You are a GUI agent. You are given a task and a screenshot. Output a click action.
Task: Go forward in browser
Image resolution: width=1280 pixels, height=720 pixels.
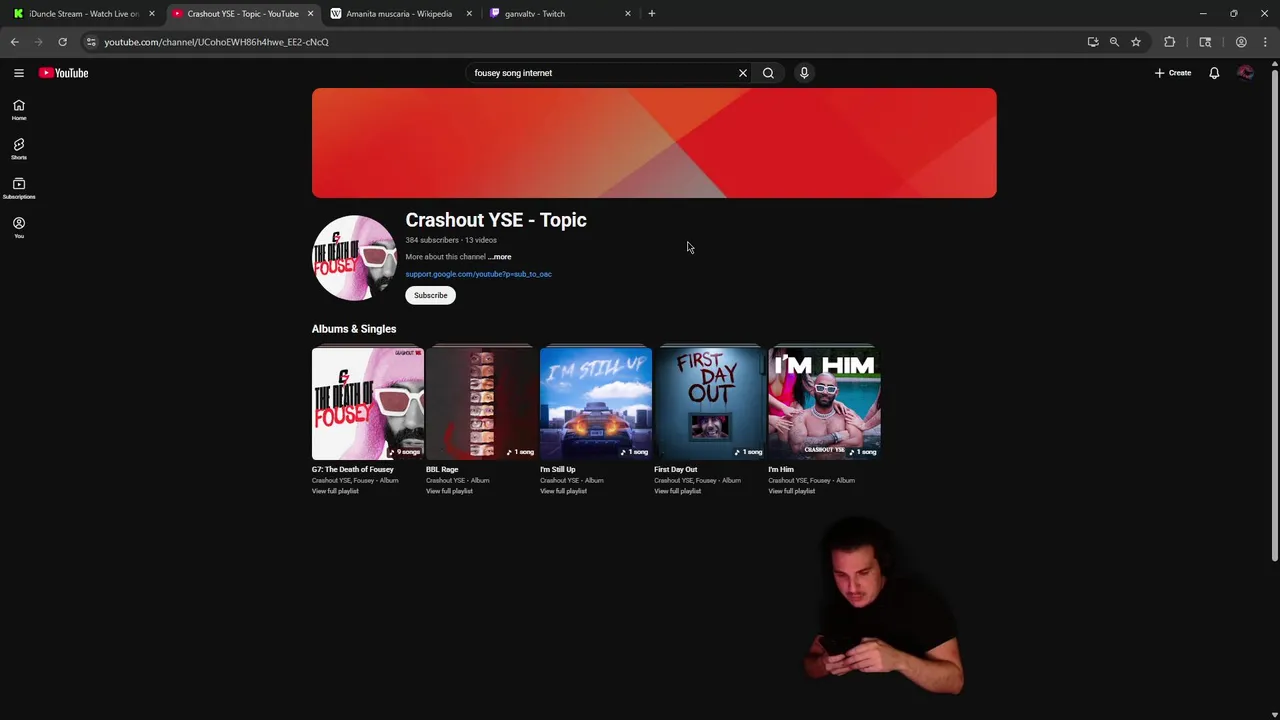tap(39, 42)
